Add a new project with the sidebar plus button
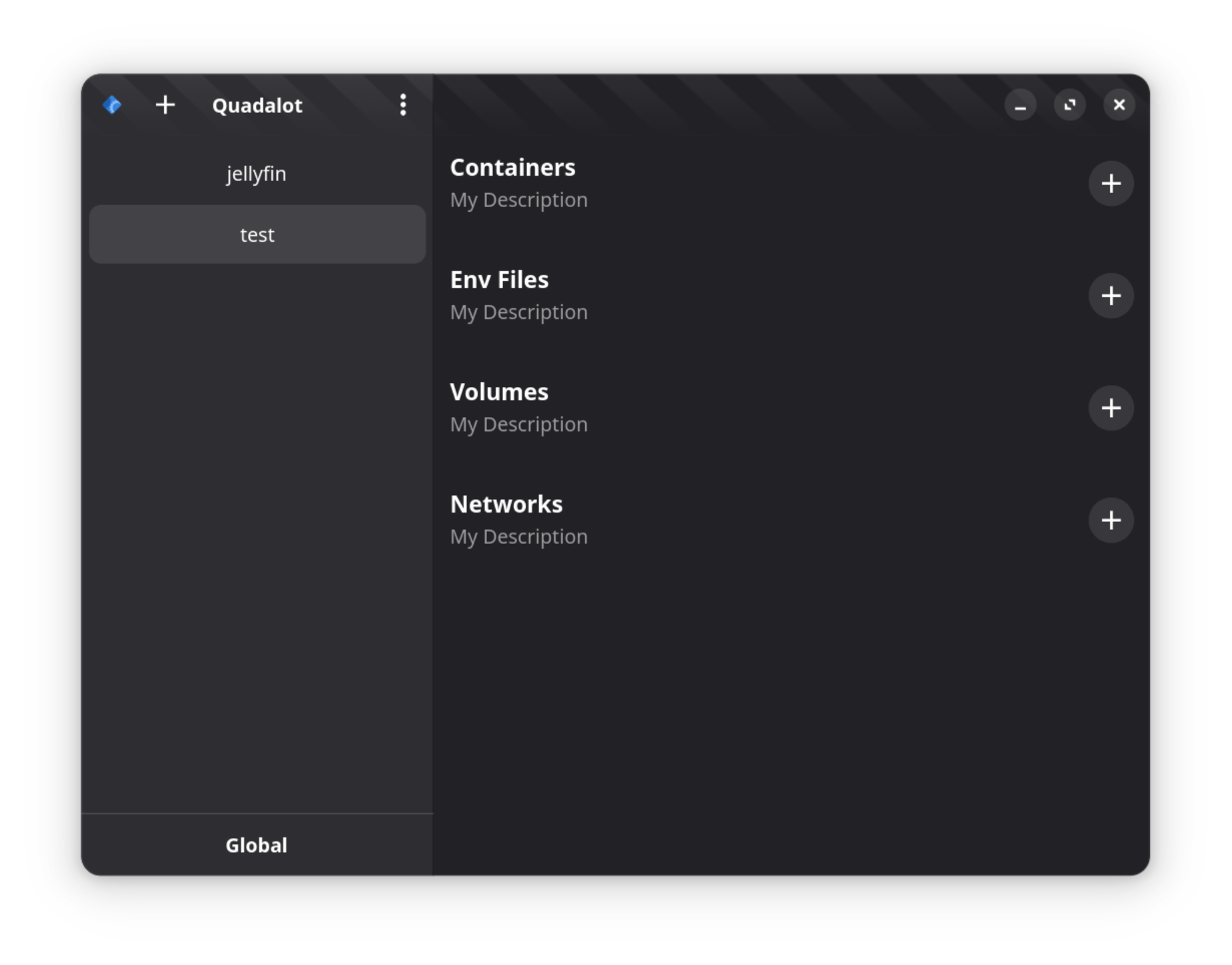The height and width of the screenshot is (965, 1232). [x=165, y=105]
